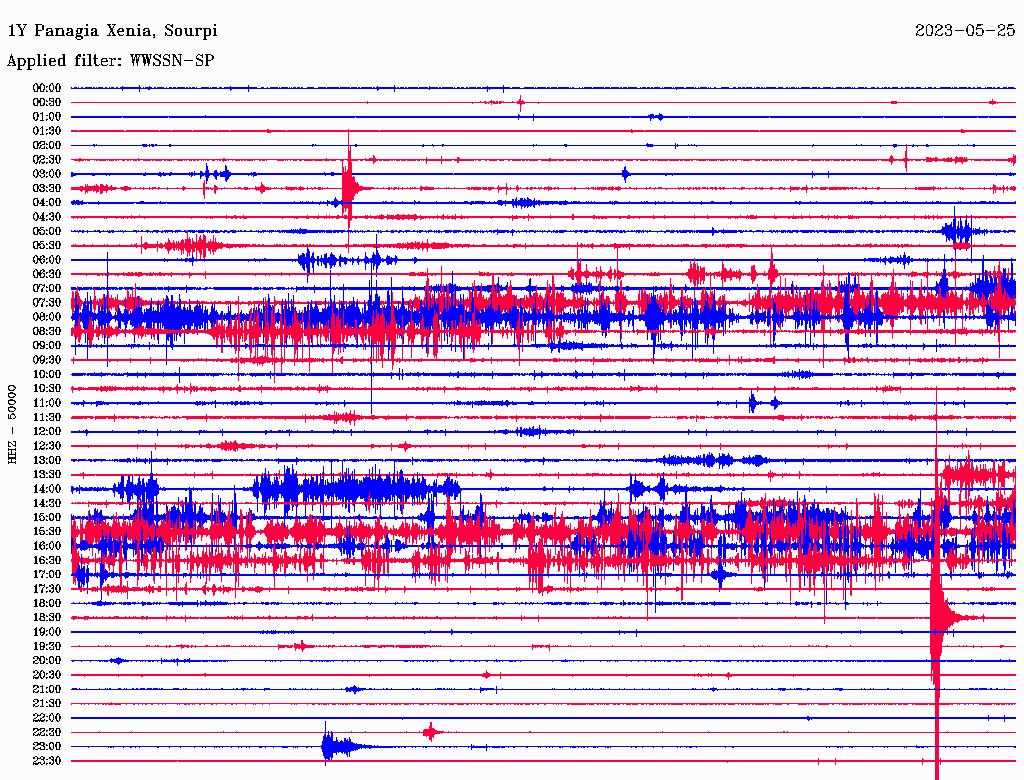Select the 14:00 time label

47,489
